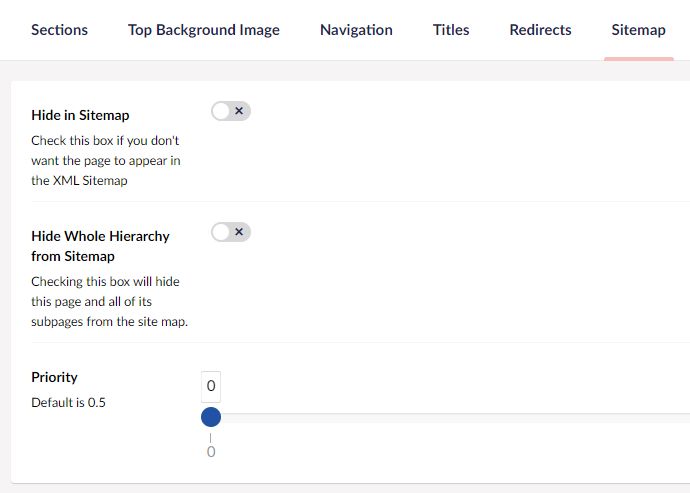The width and height of the screenshot is (690, 493).
Task: Go to the Navigation tab
Action: click(x=356, y=30)
